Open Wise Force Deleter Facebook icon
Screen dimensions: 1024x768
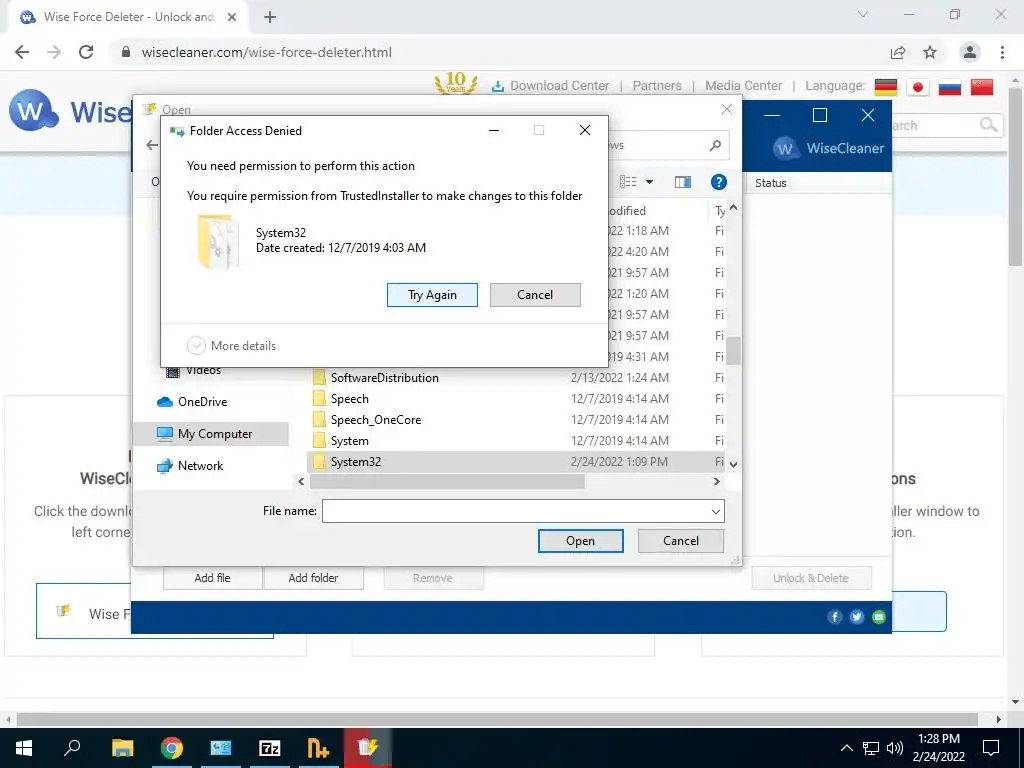(835, 616)
